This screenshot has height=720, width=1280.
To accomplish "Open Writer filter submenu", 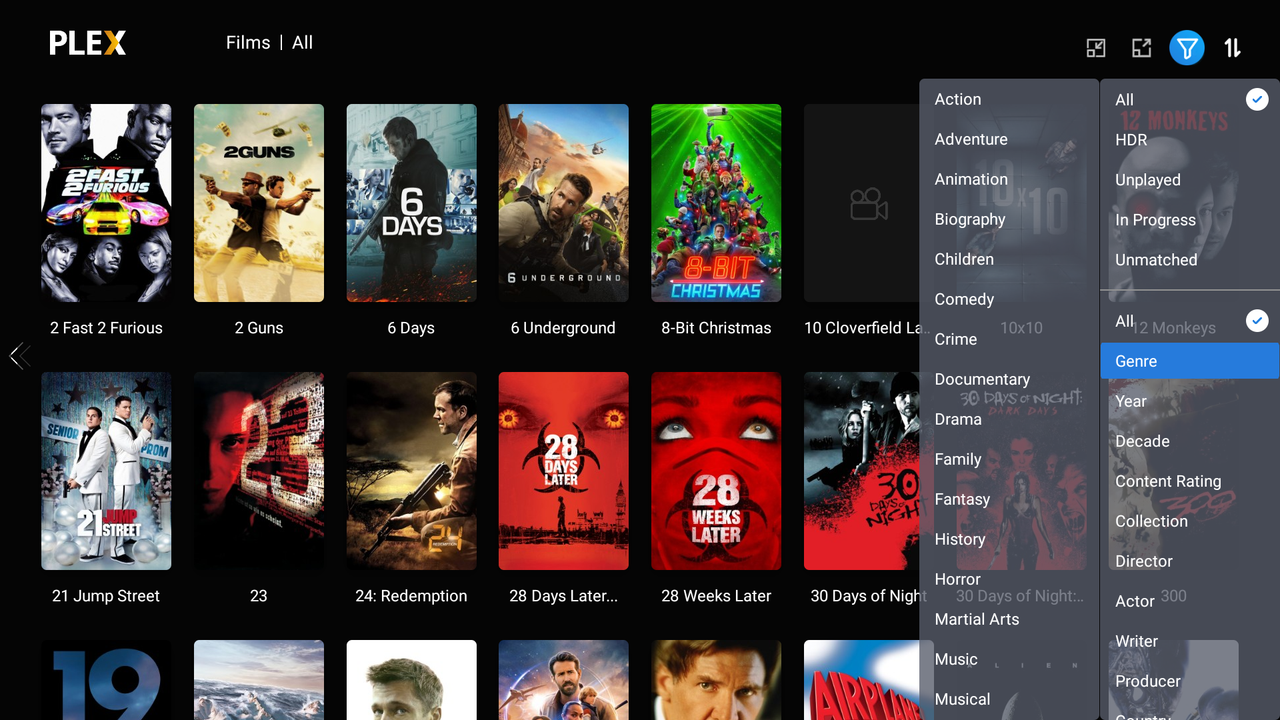I will [x=1190, y=641].
